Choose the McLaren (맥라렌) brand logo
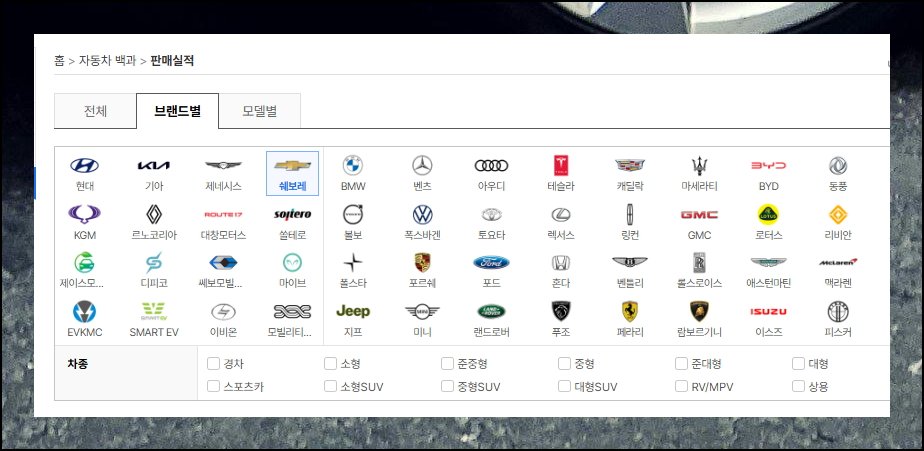 837,262
